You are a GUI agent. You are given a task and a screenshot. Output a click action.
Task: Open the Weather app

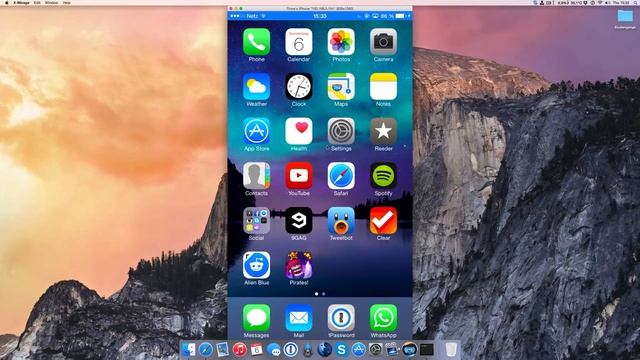click(x=256, y=87)
